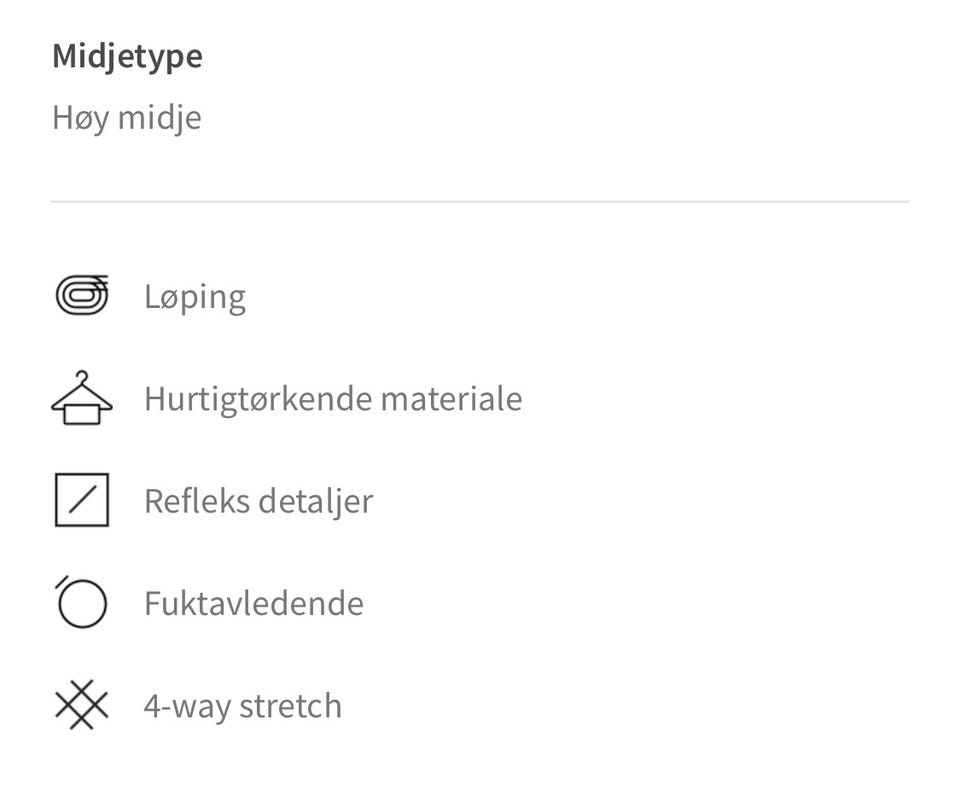Click the running track icon beside Løping

[x=82, y=295]
